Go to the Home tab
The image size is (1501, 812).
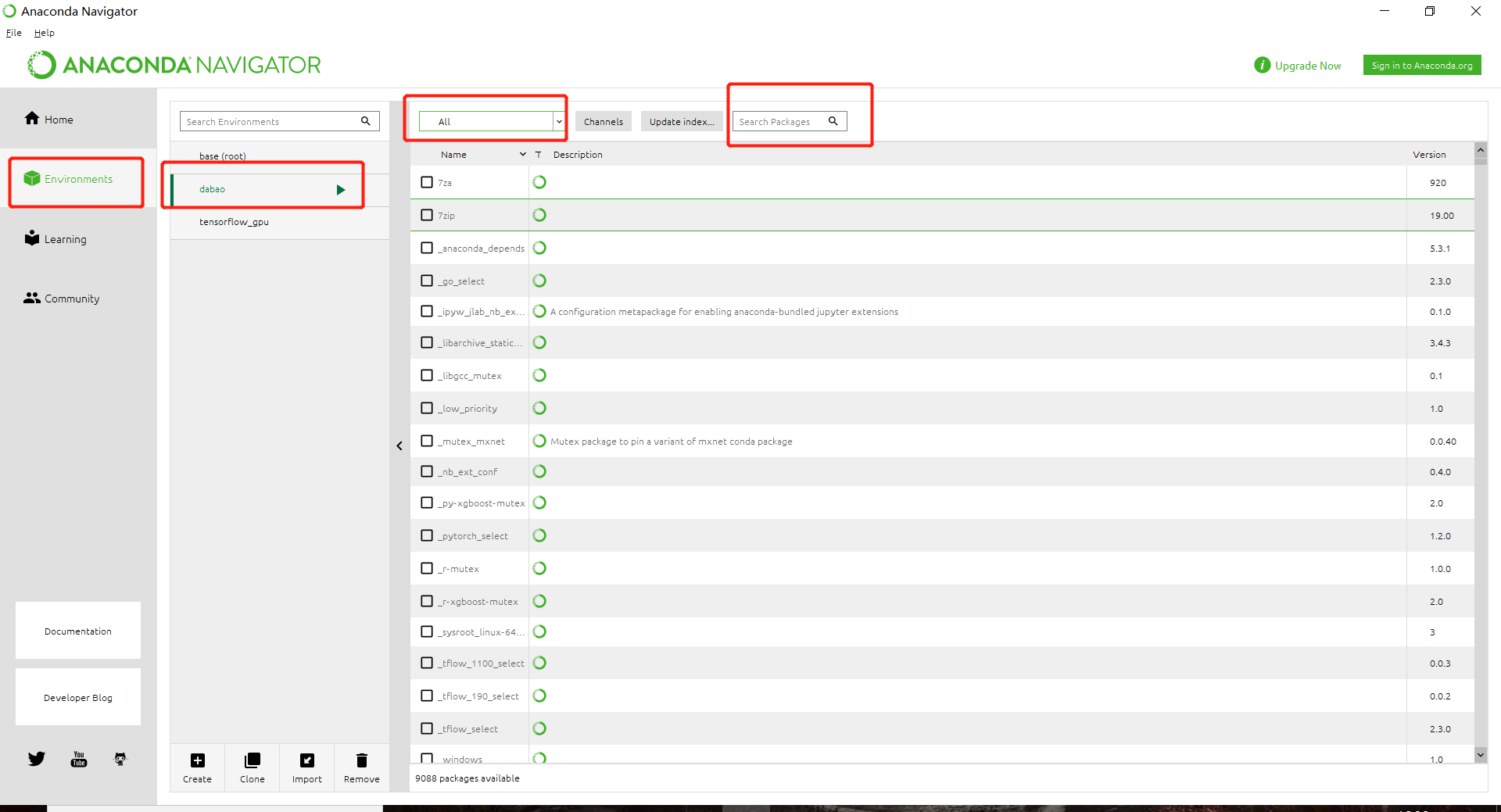(x=78, y=119)
